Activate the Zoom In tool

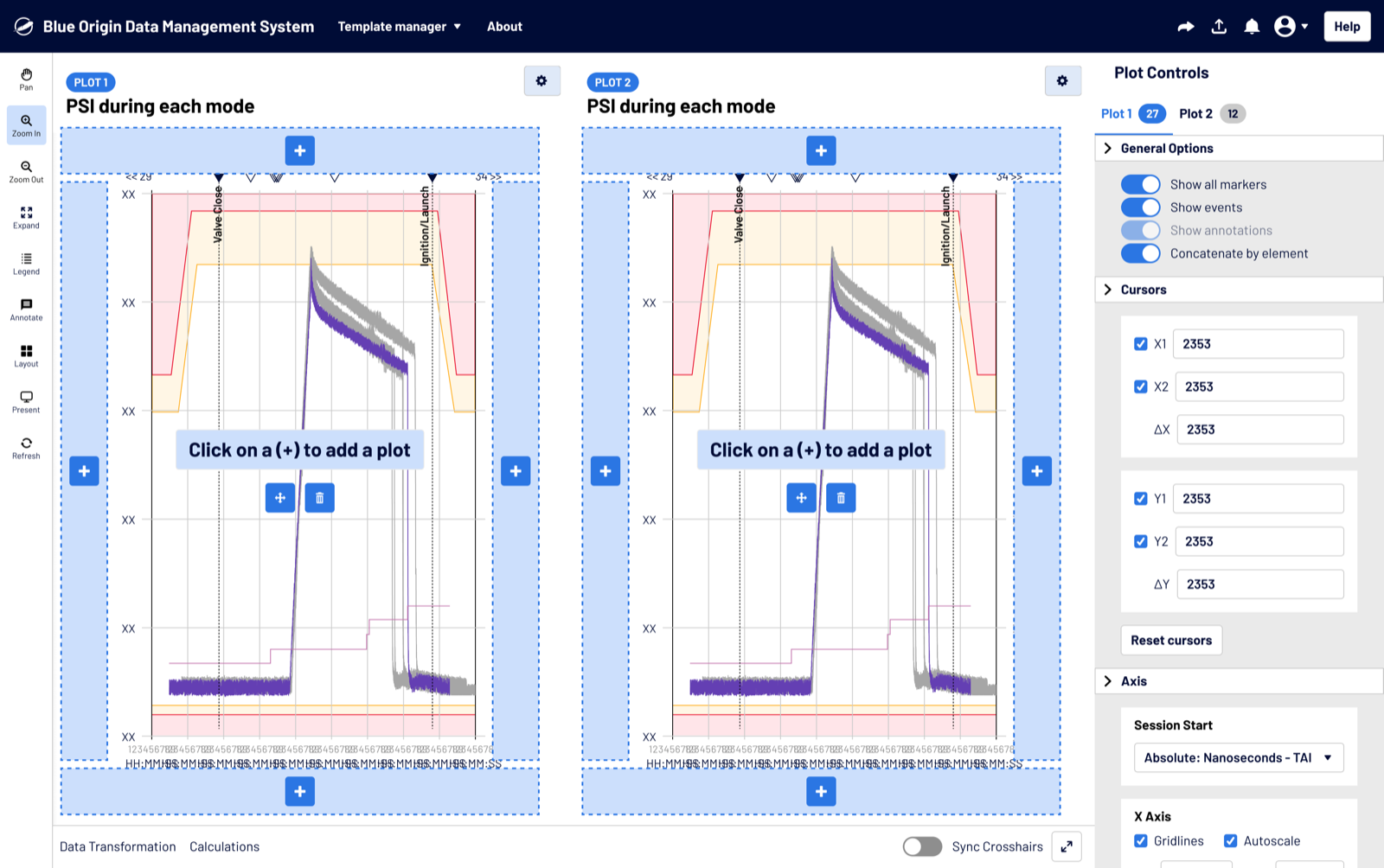pyautogui.click(x=26, y=125)
